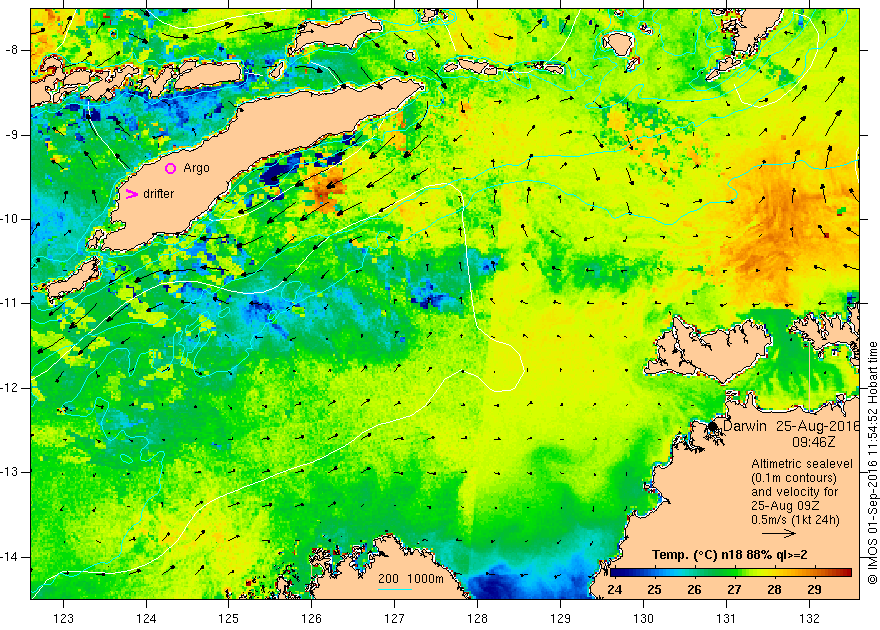Screen dimensions: 880x630
Task: Click color bar tick label '25'
Action: pyautogui.click(x=654, y=590)
